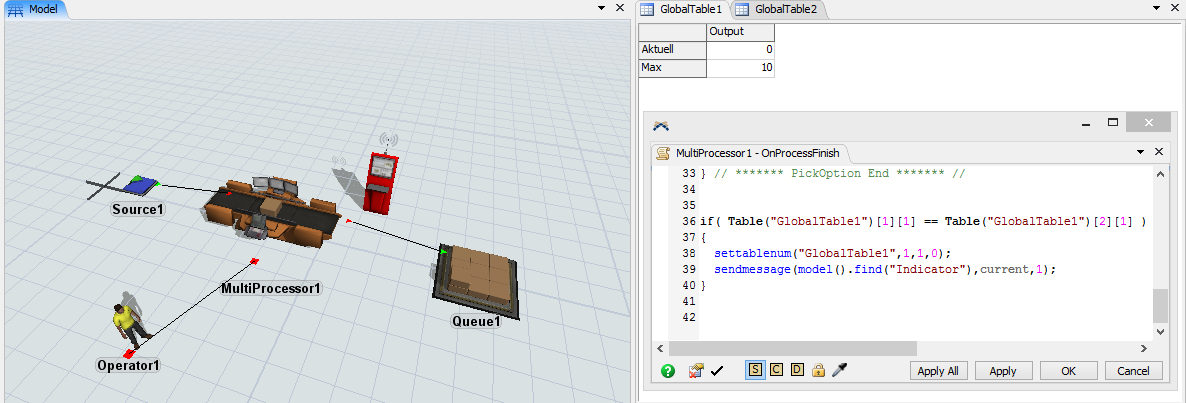Click the Max output cell with value 10

coord(740,68)
